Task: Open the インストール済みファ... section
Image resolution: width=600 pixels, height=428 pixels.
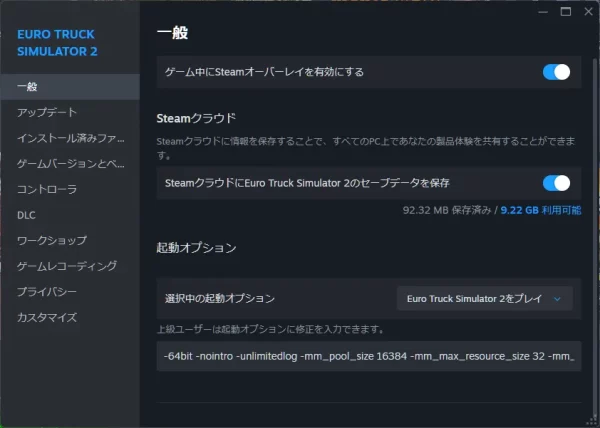Action: 70,138
